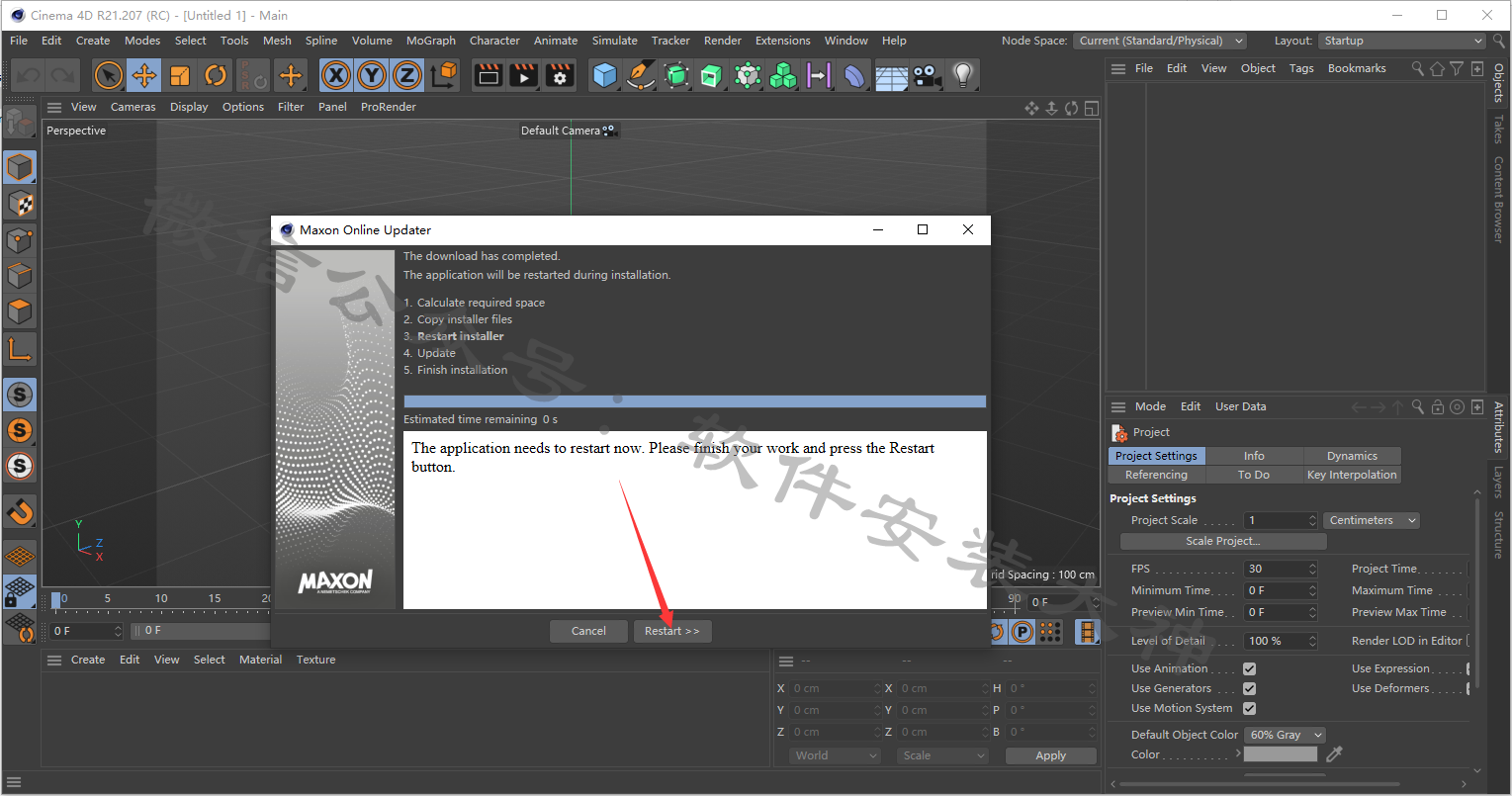Click Cancel in Maxon Online Updater
This screenshot has width=1512, height=796.
pyautogui.click(x=588, y=631)
